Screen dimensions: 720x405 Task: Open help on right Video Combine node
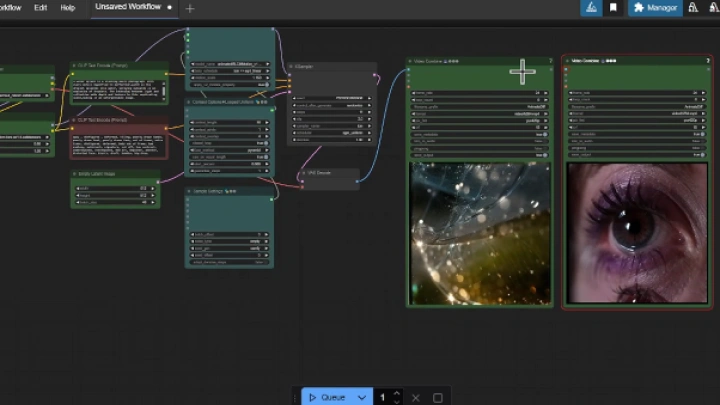[x=708, y=60]
